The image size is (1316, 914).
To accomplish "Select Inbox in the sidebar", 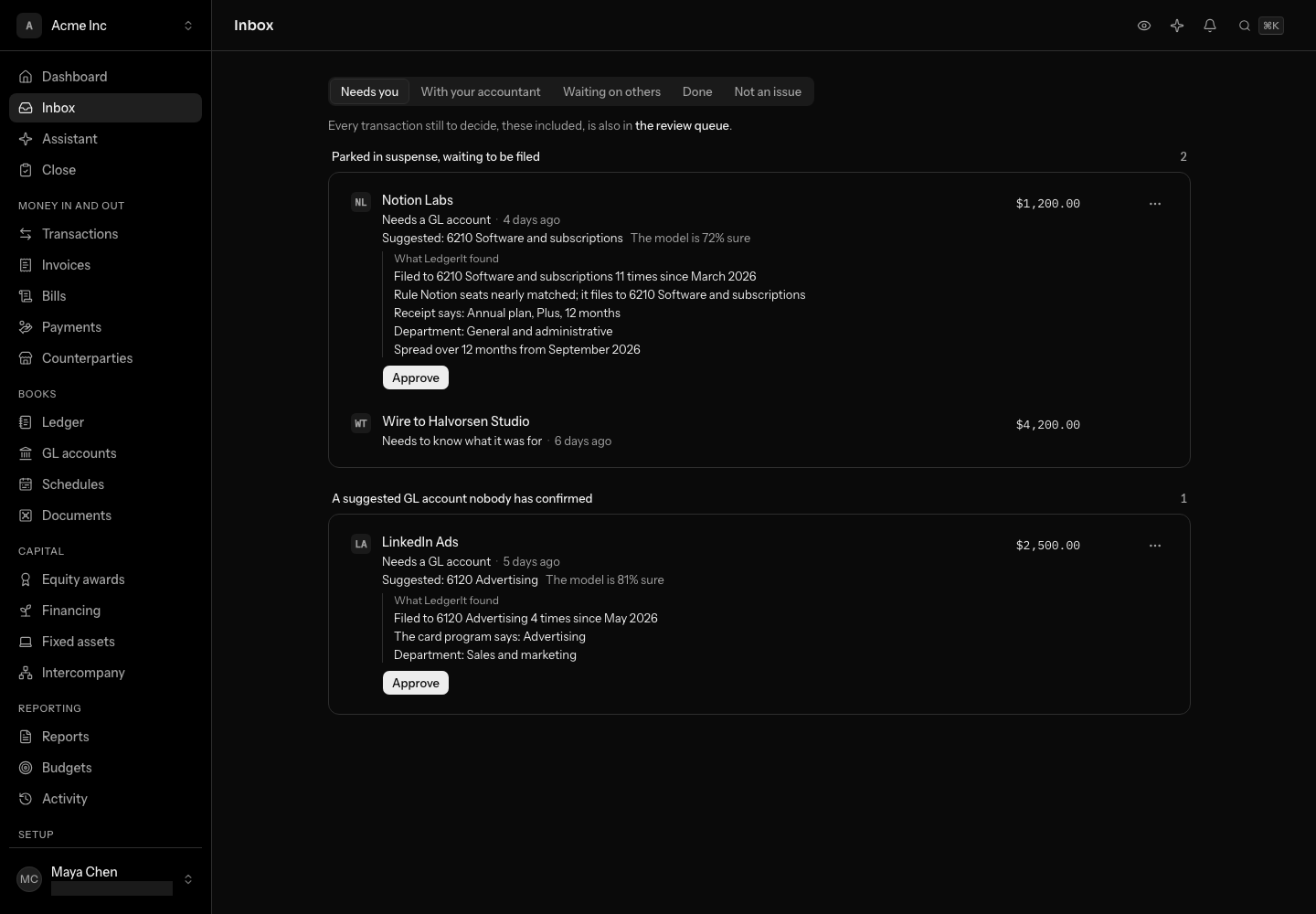I will coord(106,108).
